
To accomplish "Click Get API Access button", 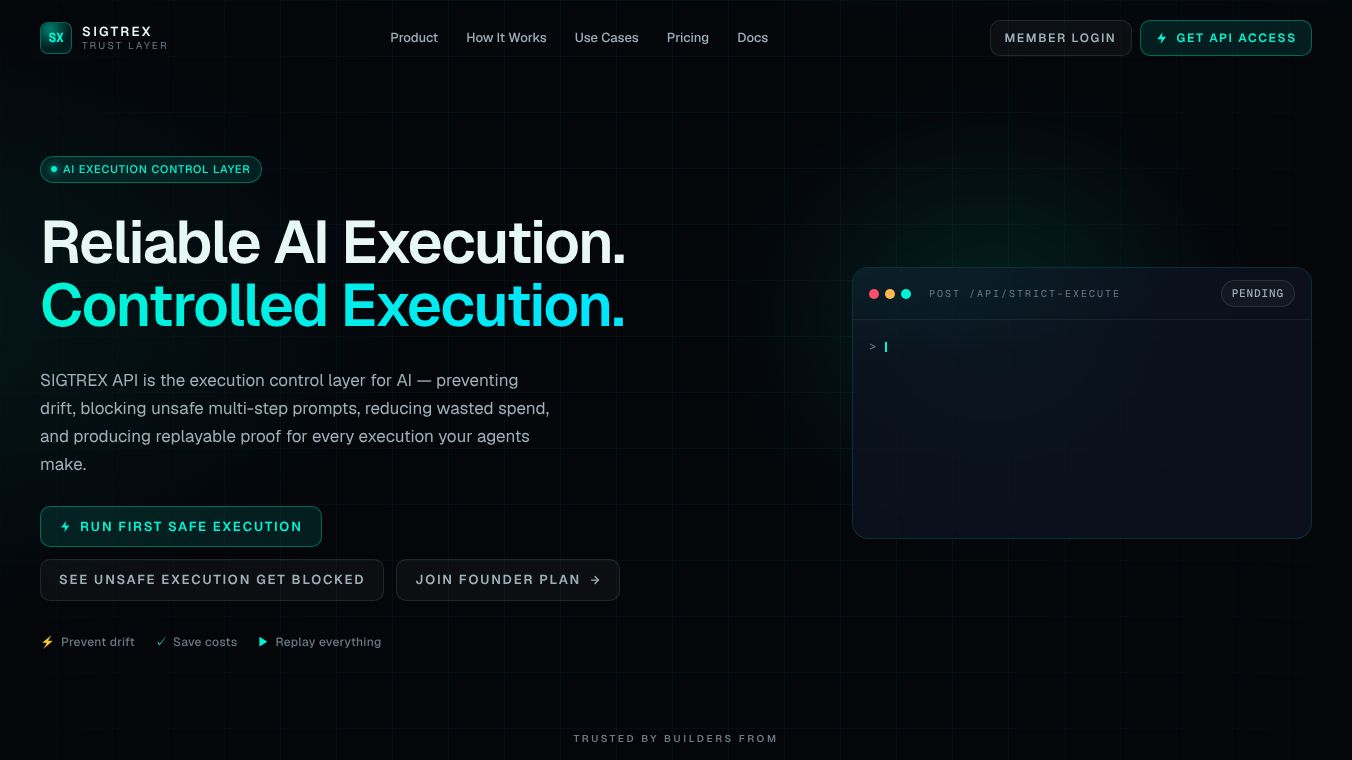I will pyautogui.click(x=1226, y=38).
